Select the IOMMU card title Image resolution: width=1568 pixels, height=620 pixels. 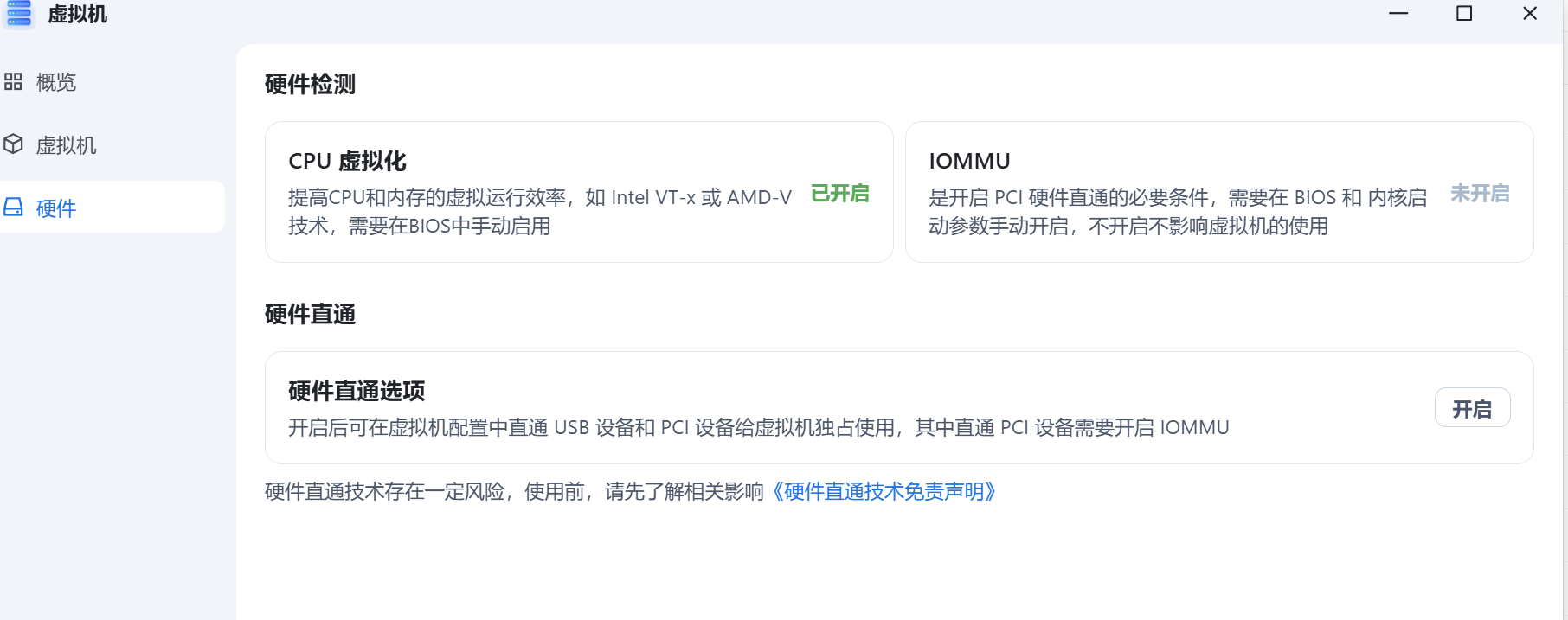969,162
